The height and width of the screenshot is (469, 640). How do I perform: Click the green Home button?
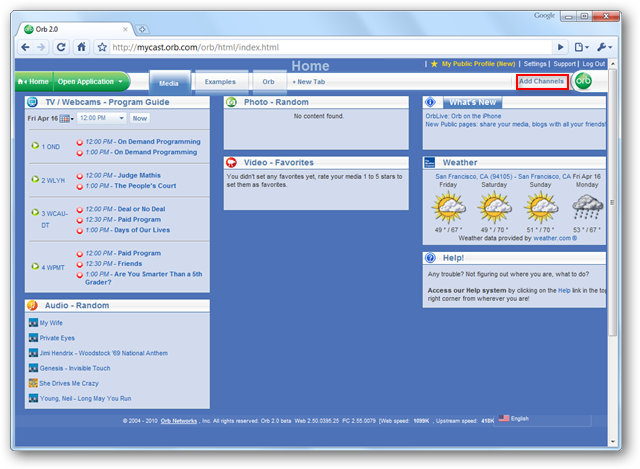34,81
